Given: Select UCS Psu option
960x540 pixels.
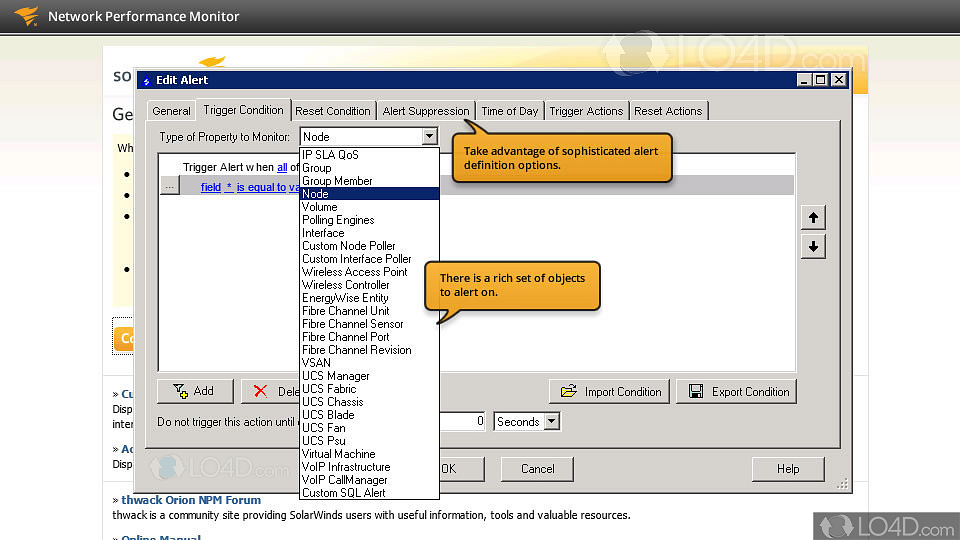Looking at the screenshot, I should tap(369, 441).
